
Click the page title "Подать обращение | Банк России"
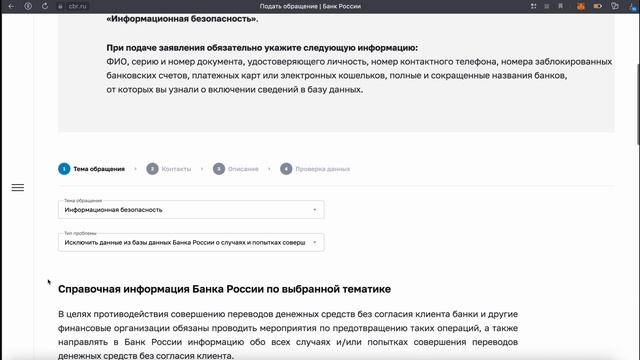point(310,6)
